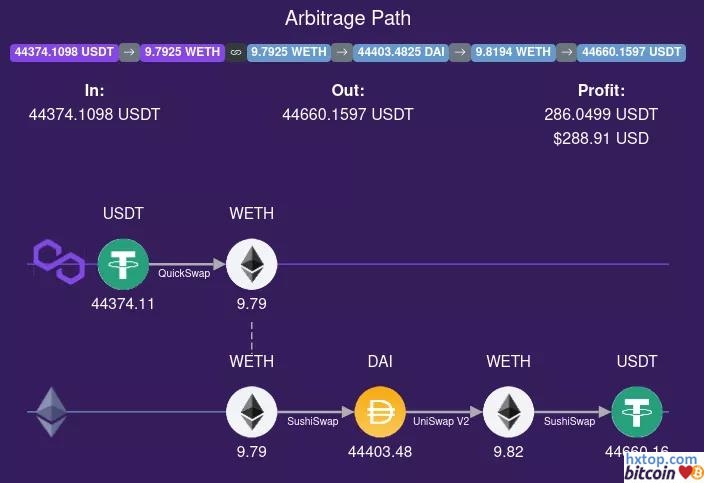Click the USDT icon on Polygon row
704x483 pixels.
(x=123, y=264)
